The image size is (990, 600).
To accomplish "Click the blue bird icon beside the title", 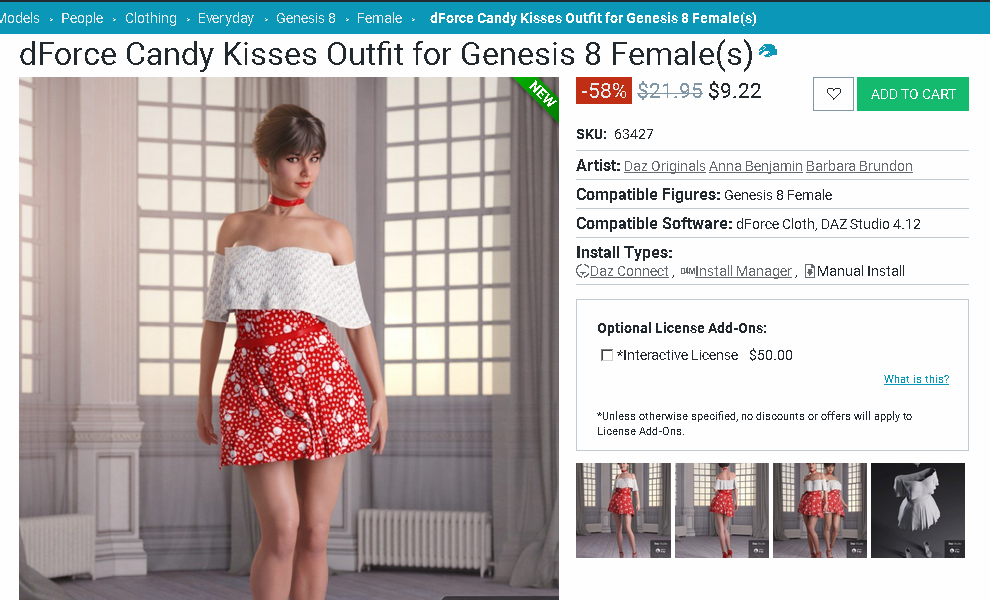I will pos(767,51).
